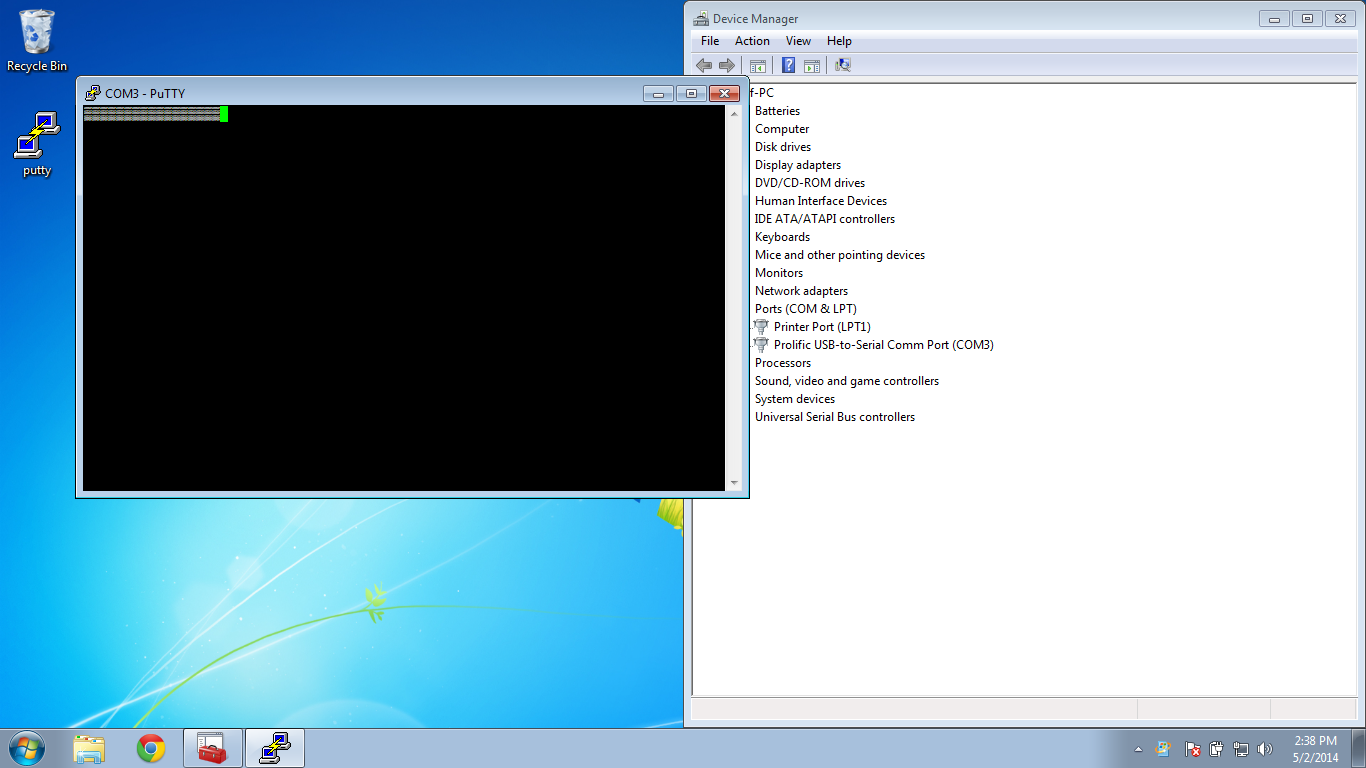Show the Action pane toolbar icon
This screenshot has height=768, width=1366.
click(x=811, y=65)
